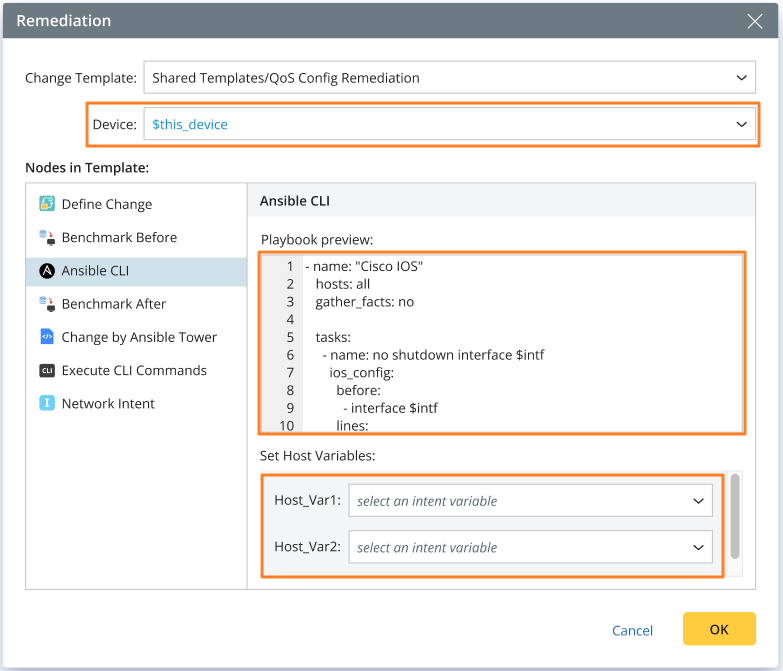Open the Host_Var2 intent variable dropdown
This screenshot has height=671, width=783.
[x=530, y=548]
